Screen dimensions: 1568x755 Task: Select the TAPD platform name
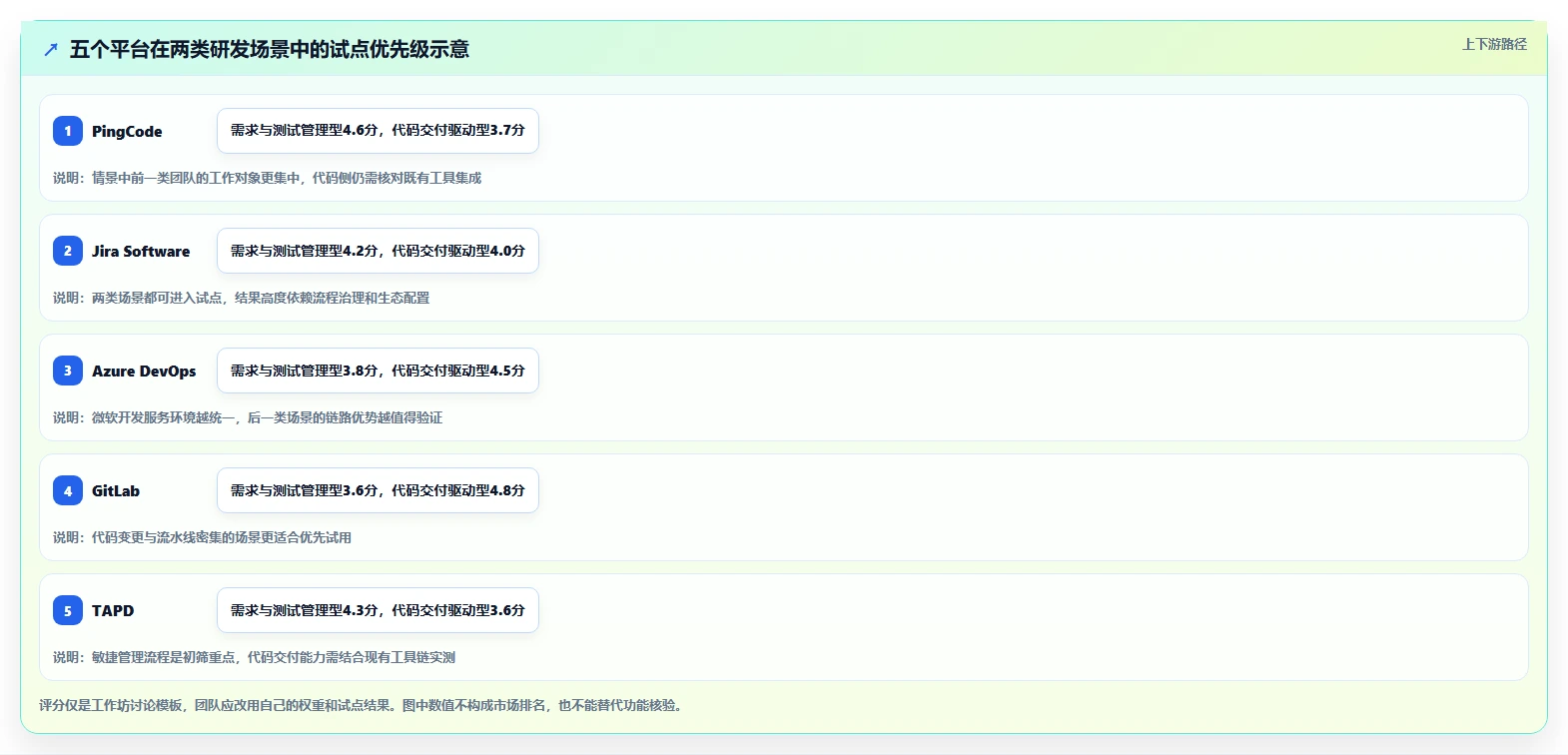coord(113,610)
